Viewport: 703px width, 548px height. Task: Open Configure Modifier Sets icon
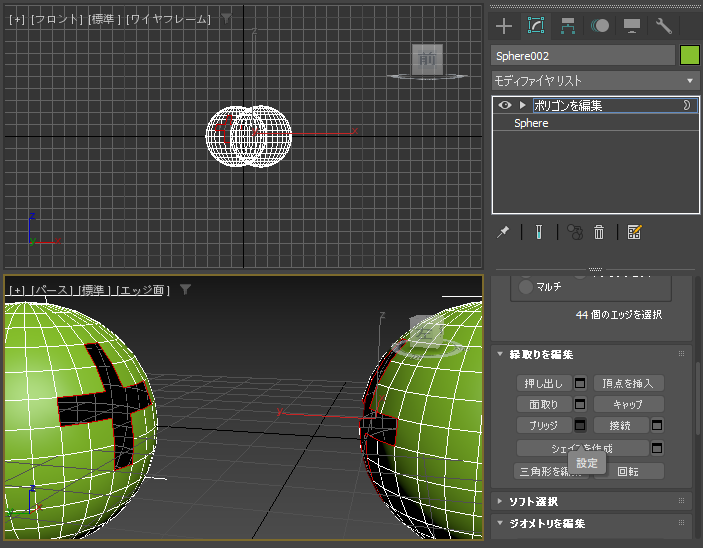pyautogui.click(x=634, y=232)
